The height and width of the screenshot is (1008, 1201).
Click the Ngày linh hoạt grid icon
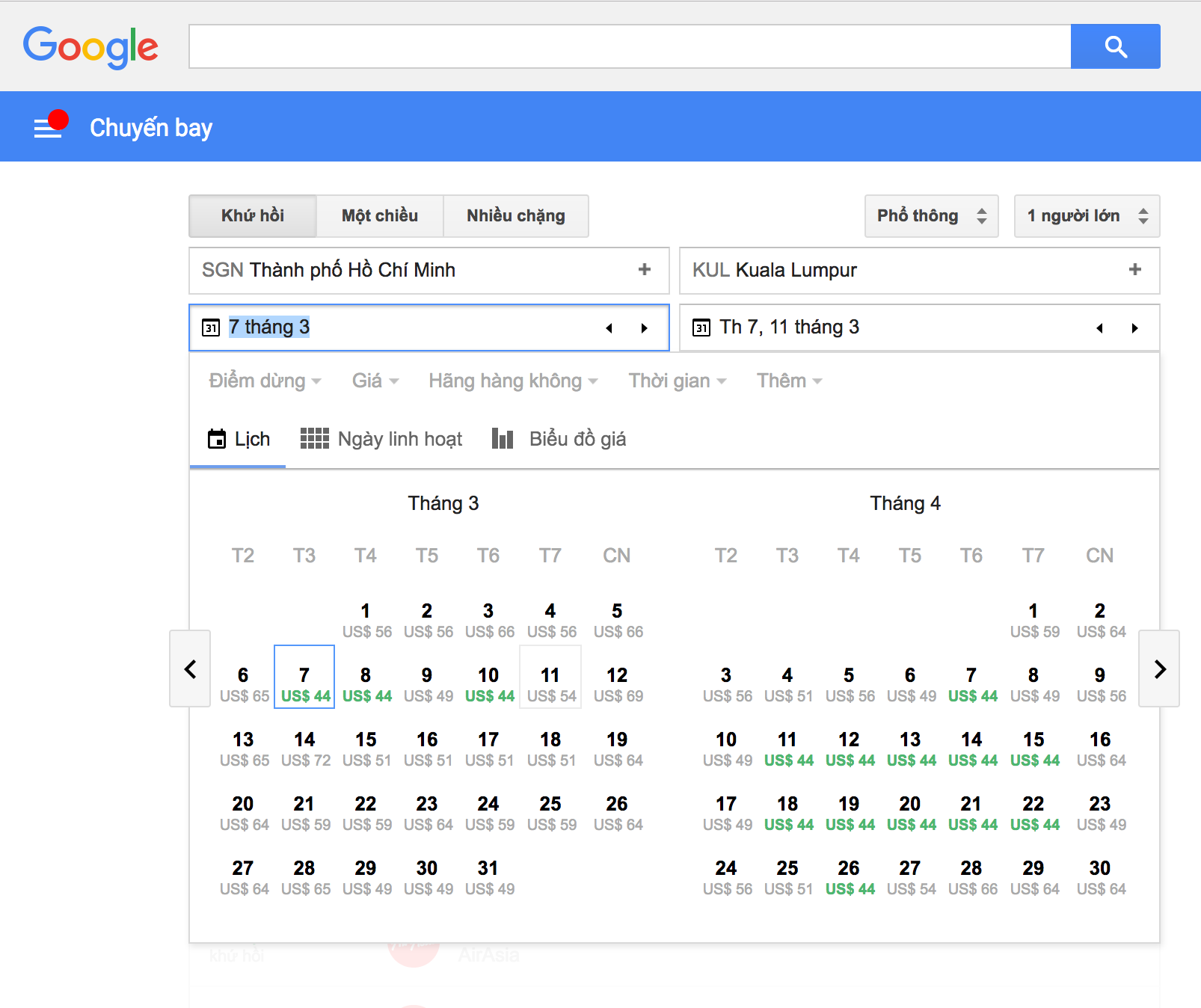(x=315, y=438)
